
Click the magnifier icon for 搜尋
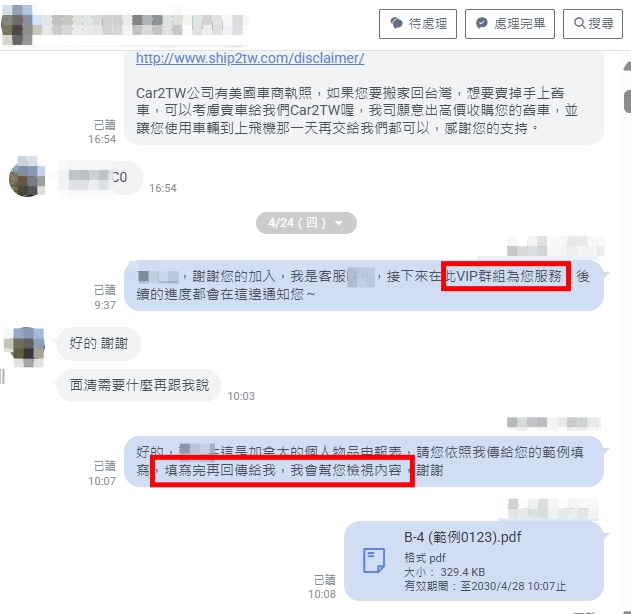(579, 23)
